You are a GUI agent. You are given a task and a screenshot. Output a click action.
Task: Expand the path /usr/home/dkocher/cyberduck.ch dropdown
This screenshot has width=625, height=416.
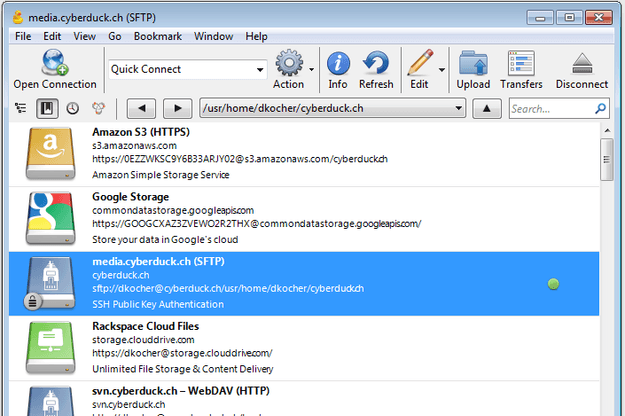click(458, 108)
